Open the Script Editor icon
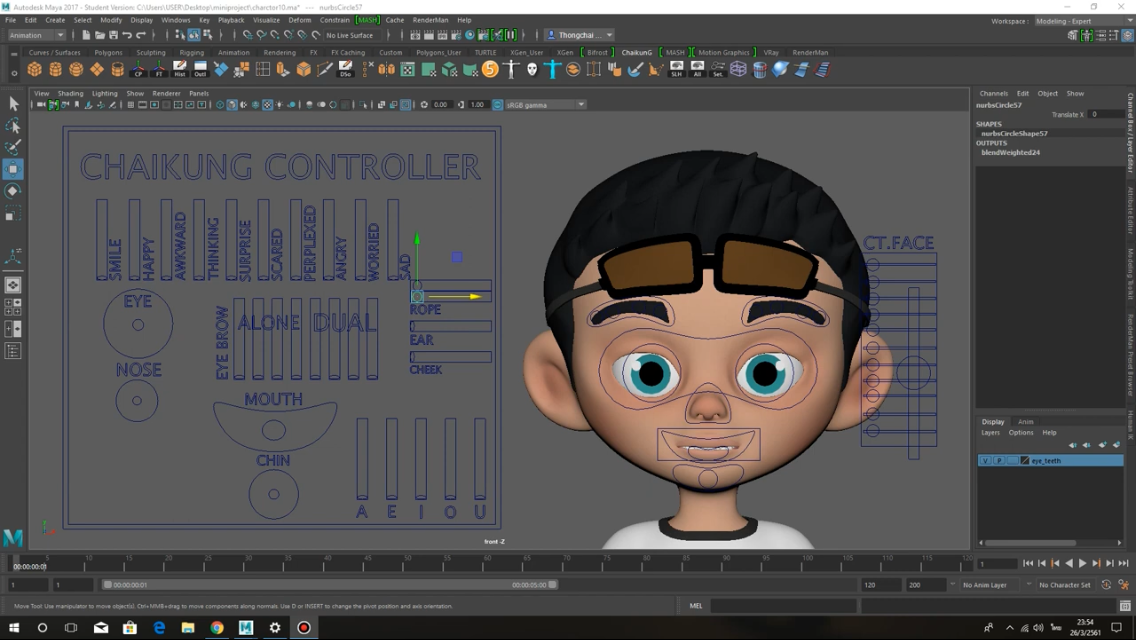Viewport: 1136px width, 640px height. pyautogui.click(x=1125, y=606)
